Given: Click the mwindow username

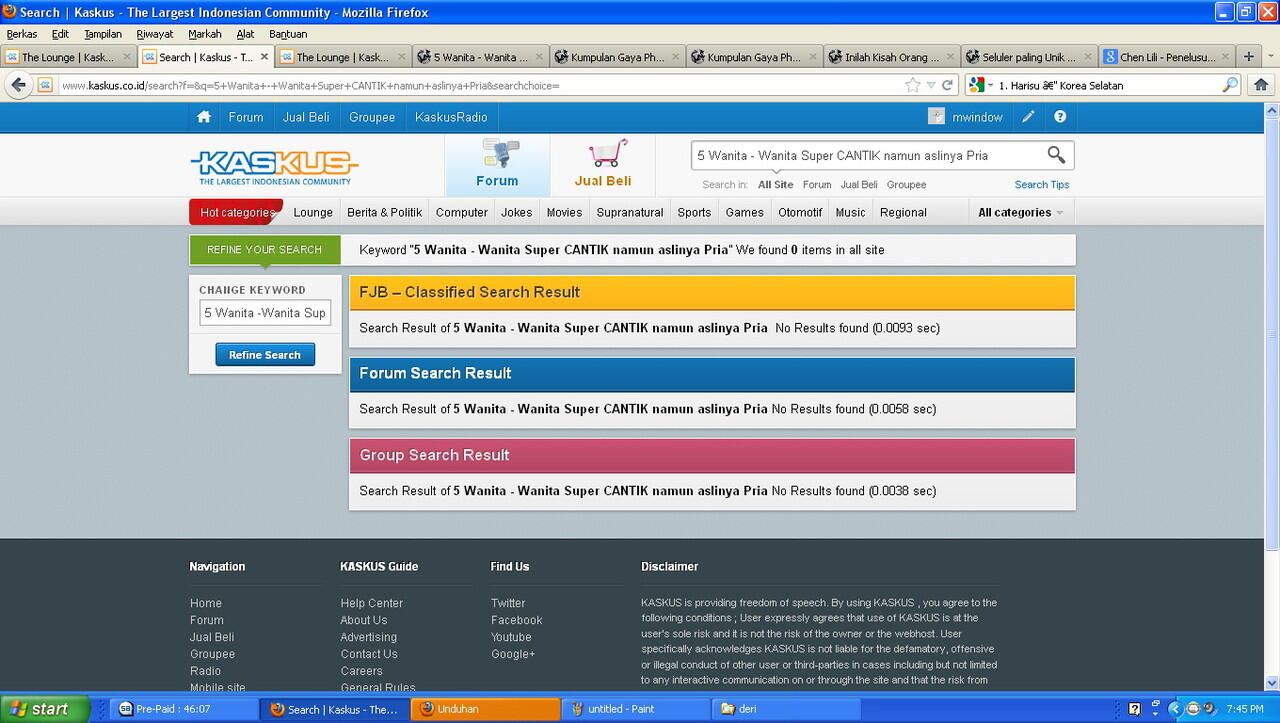Looking at the screenshot, I should click(x=977, y=117).
